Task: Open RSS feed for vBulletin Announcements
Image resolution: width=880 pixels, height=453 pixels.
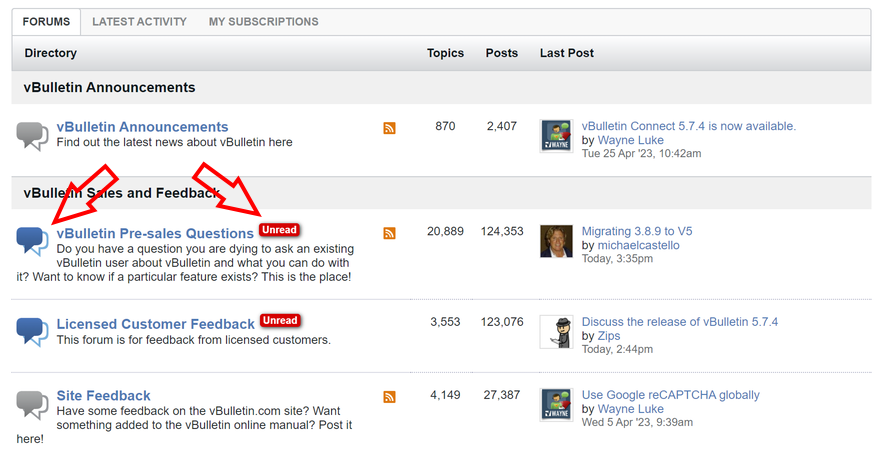Action: [x=389, y=128]
